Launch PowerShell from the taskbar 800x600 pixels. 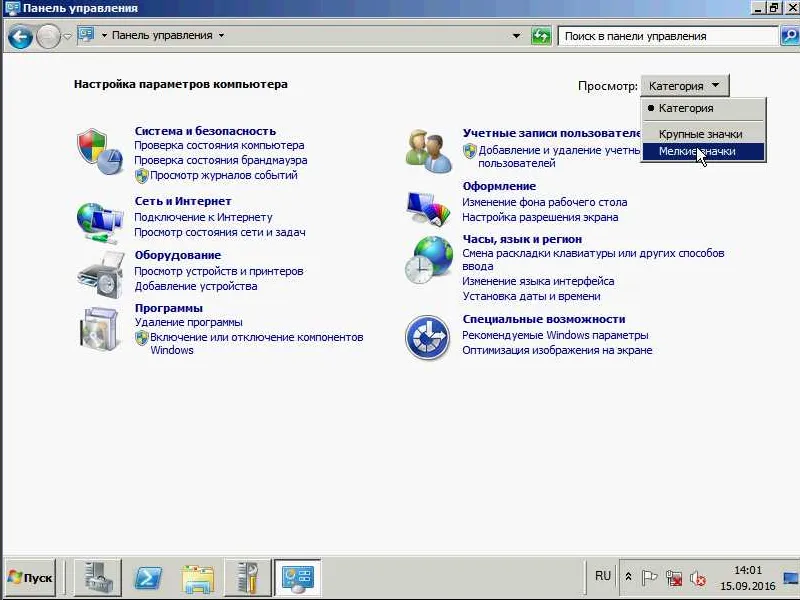(x=147, y=578)
